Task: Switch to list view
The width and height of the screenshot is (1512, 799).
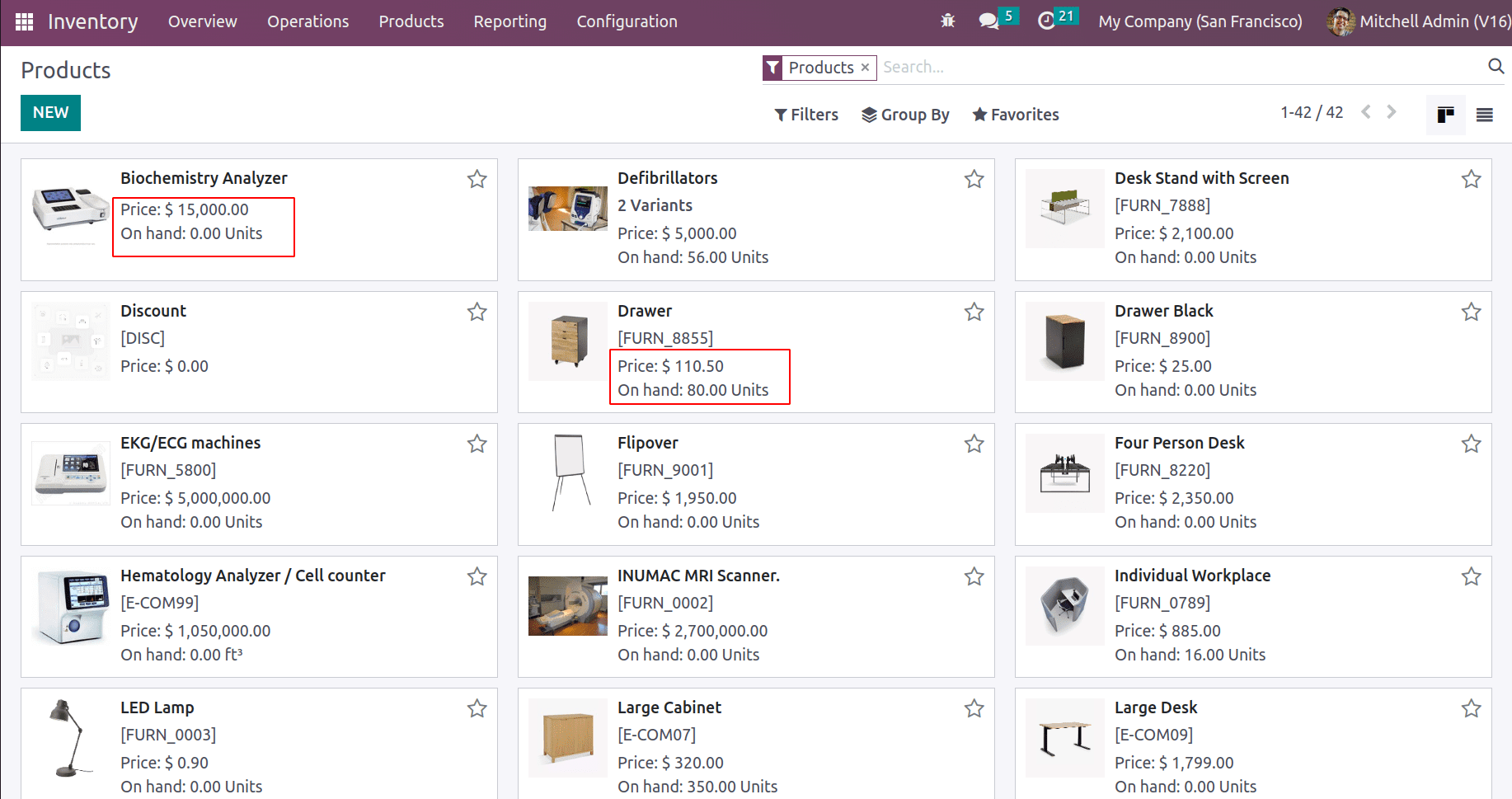Action: point(1483,115)
